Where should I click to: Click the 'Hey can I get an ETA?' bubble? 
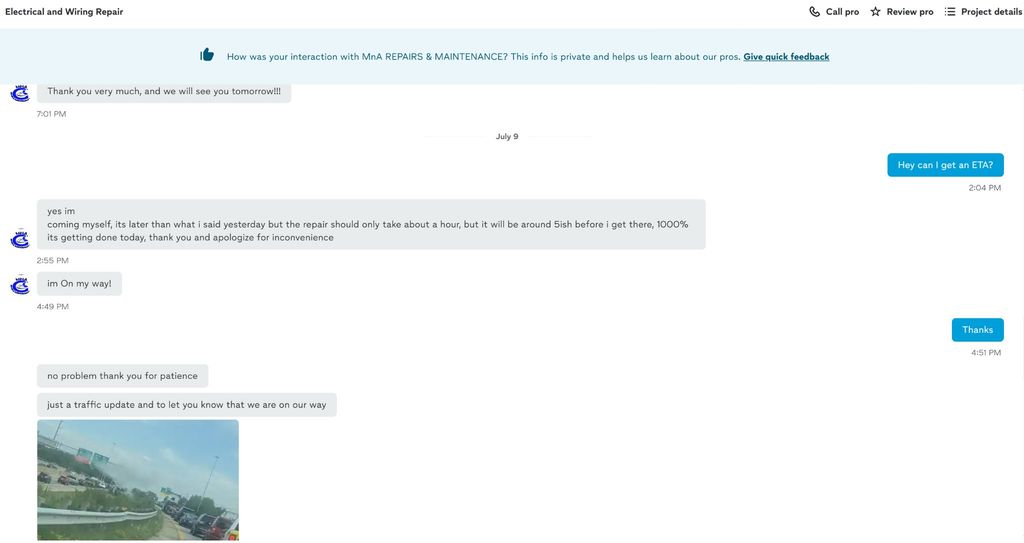click(x=945, y=165)
